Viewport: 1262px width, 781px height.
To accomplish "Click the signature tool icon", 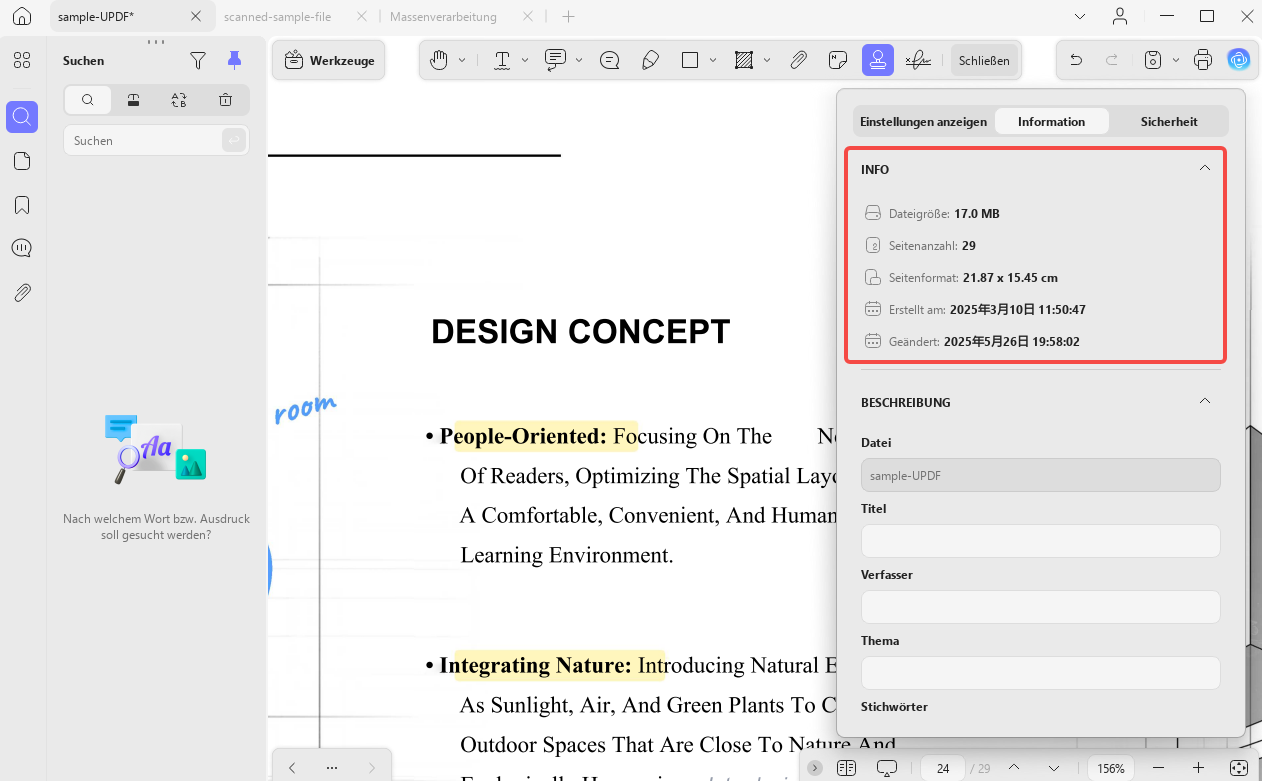I will tap(917, 60).
